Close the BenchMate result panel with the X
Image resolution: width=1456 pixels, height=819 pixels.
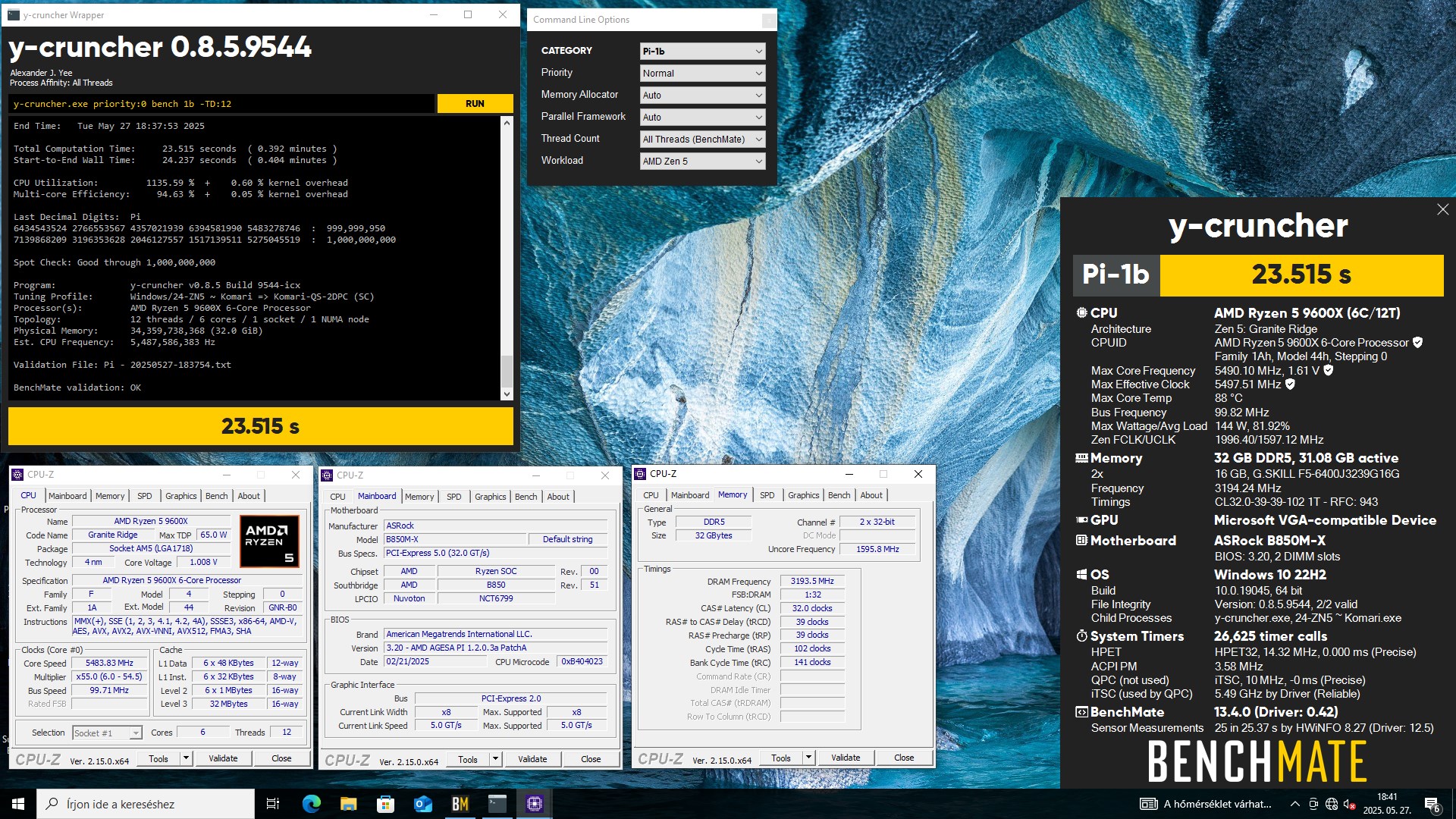pyautogui.click(x=1442, y=209)
